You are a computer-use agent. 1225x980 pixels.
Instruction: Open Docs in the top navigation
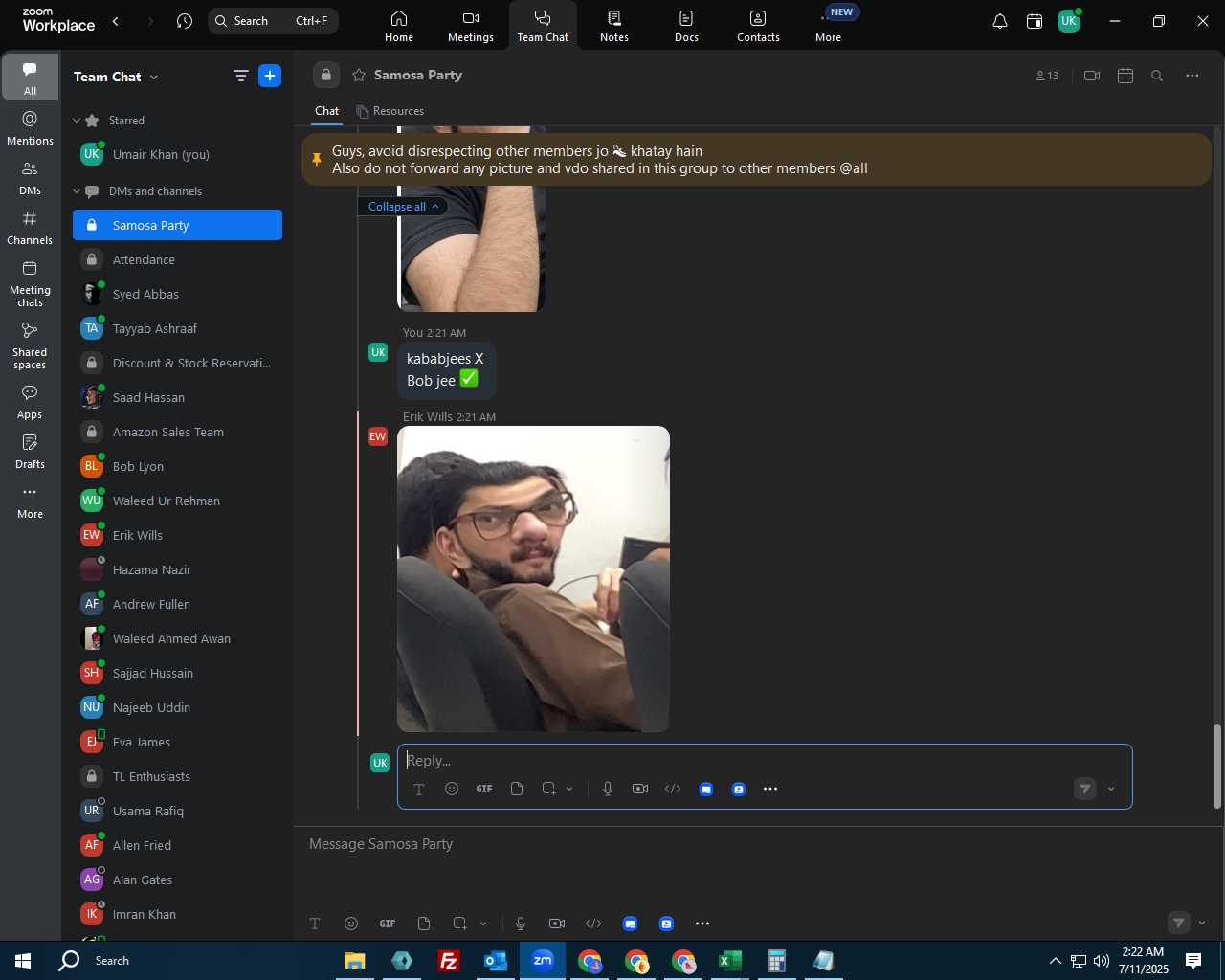click(x=686, y=26)
